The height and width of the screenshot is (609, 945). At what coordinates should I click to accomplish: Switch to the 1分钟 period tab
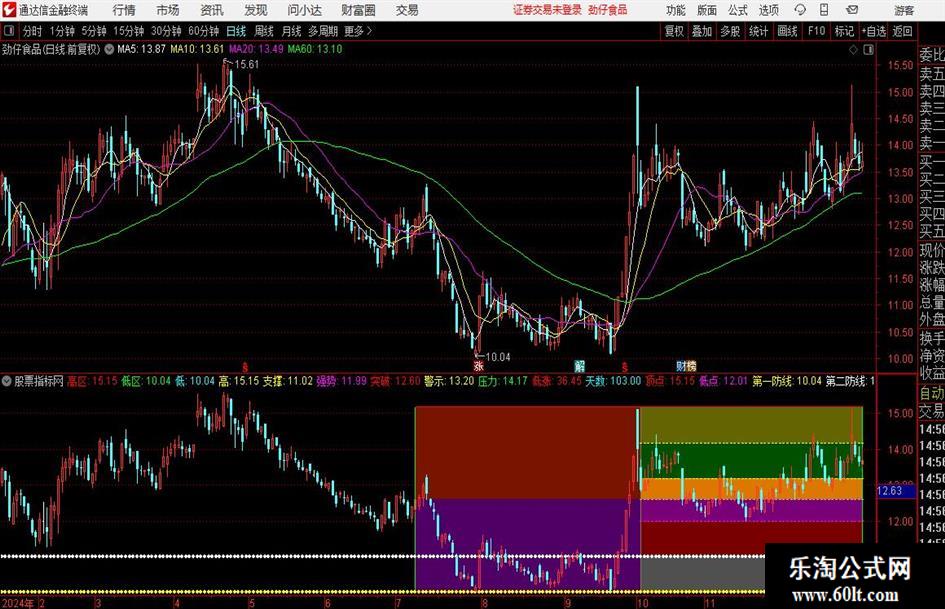pos(61,31)
